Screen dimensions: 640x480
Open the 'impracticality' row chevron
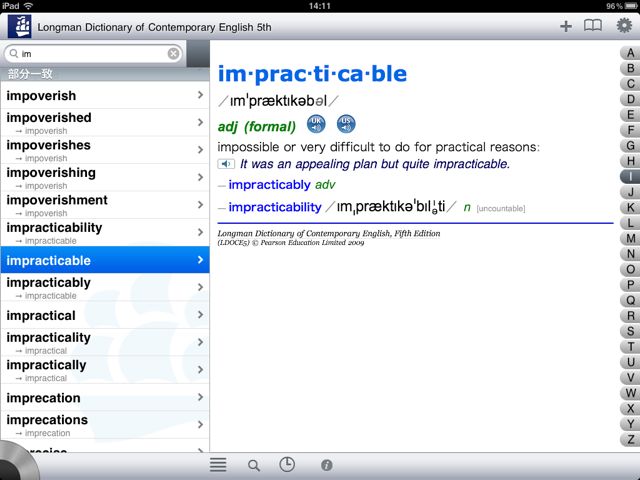(200, 342)
